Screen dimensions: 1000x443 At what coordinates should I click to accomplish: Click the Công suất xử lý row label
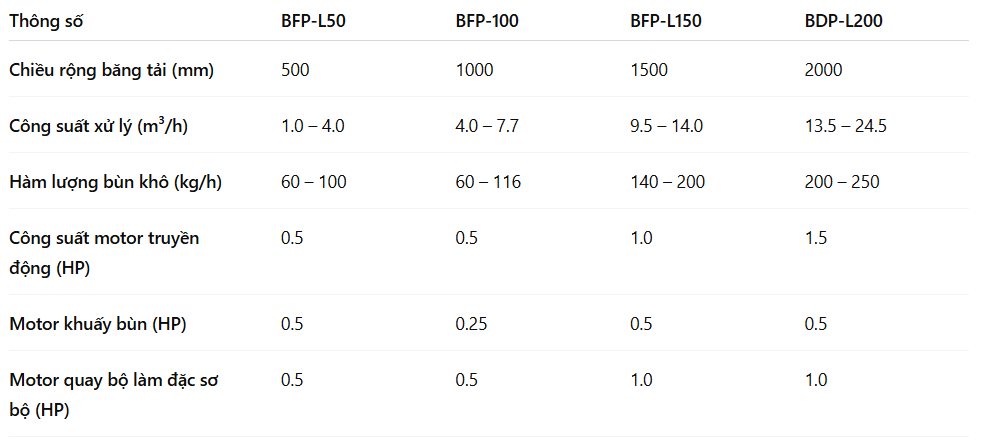pos(99,126)
